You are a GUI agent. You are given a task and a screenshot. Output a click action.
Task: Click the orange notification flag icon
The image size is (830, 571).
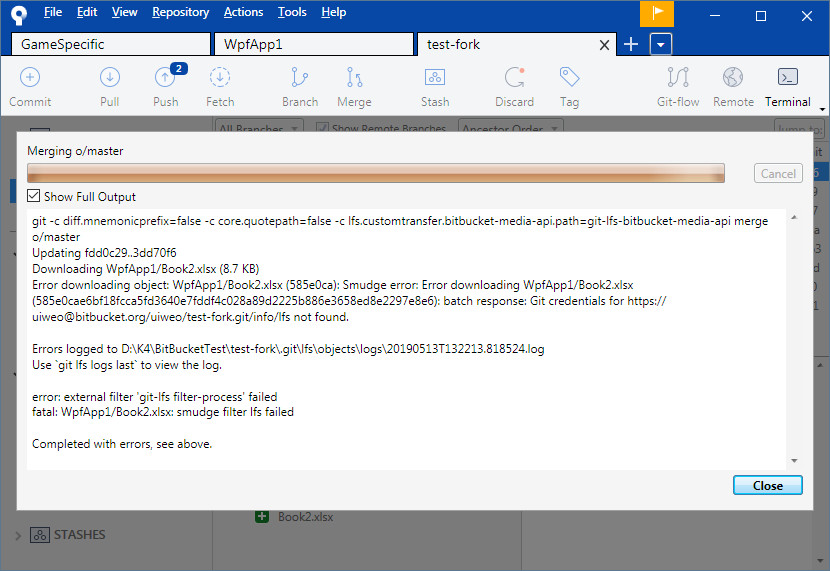click(x=657, y=13)
